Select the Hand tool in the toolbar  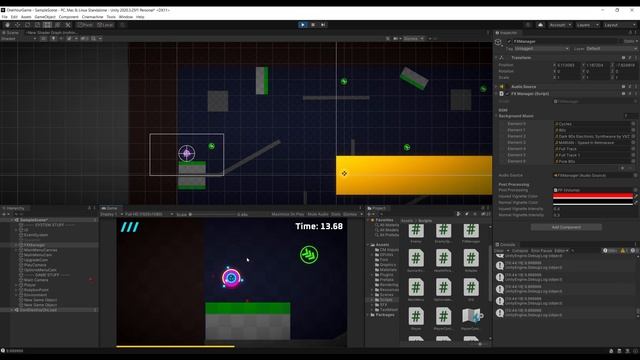7,25
